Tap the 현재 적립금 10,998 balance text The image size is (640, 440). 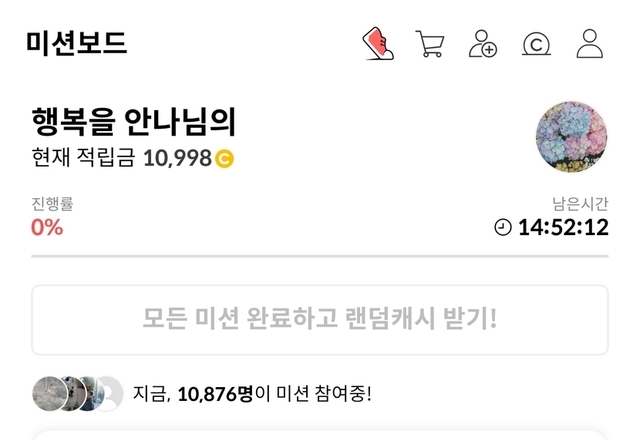click(121, 158)
